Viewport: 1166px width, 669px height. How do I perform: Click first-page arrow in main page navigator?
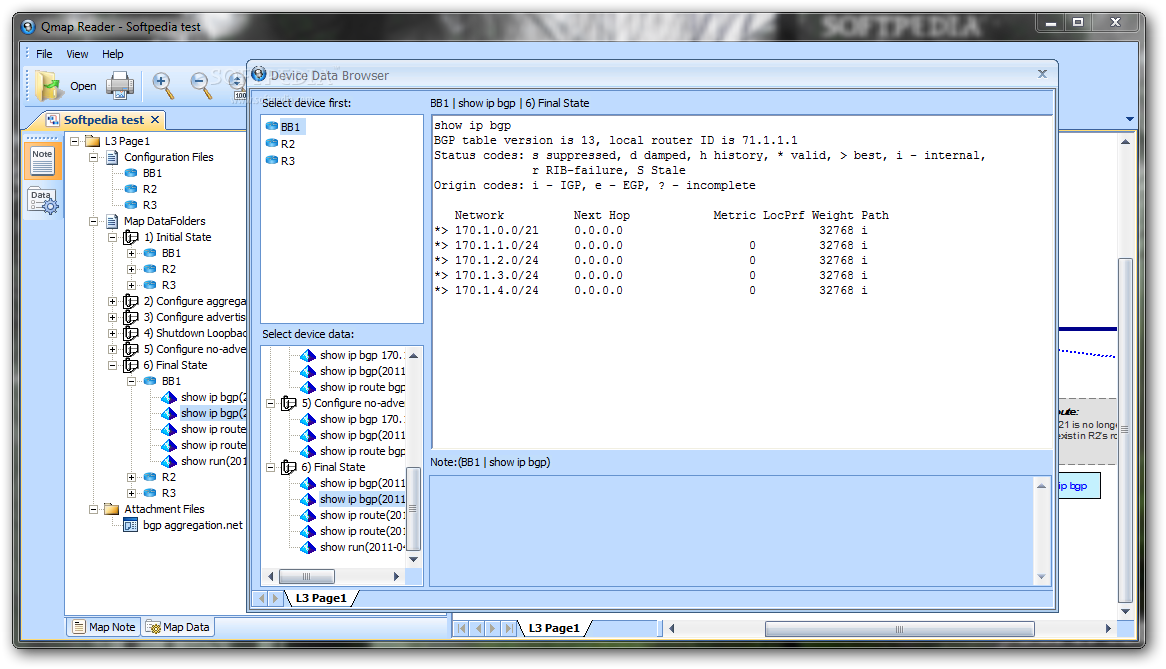[462, 628]
